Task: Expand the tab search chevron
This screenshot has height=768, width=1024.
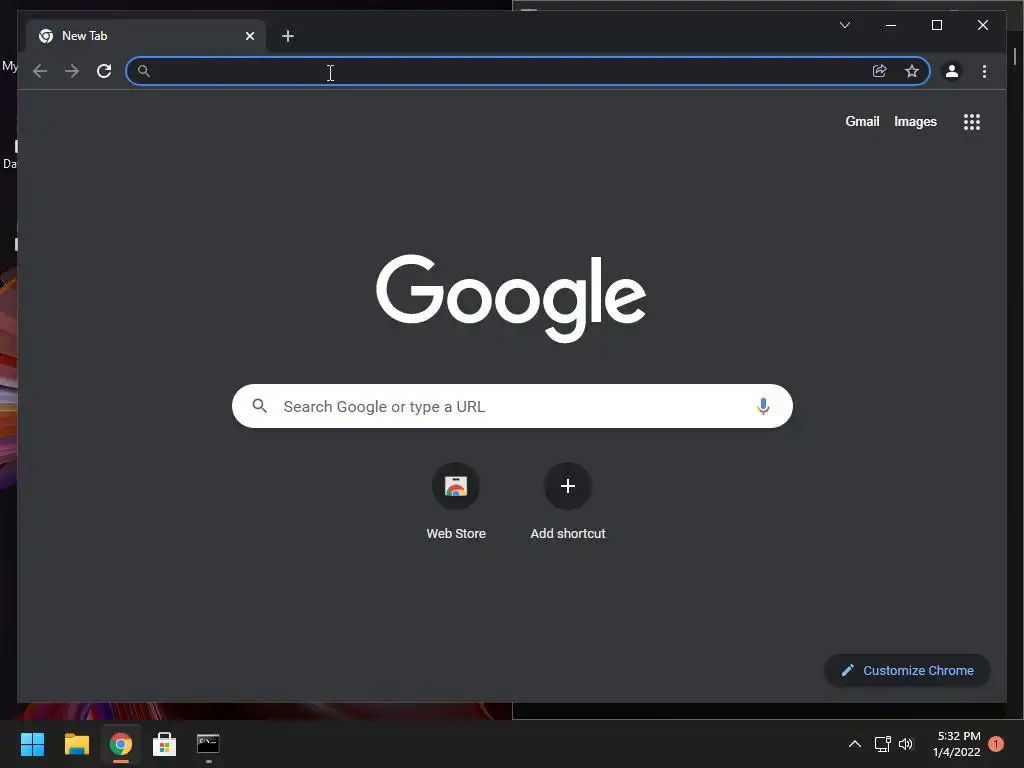Action: (844, 25)
